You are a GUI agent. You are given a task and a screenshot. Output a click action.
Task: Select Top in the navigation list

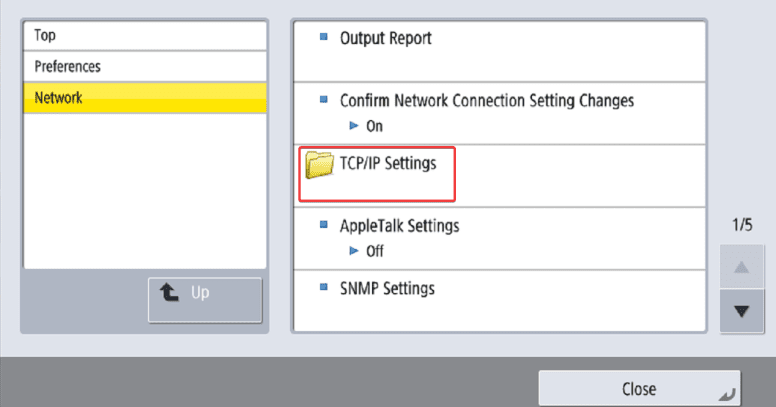(145, 35)
